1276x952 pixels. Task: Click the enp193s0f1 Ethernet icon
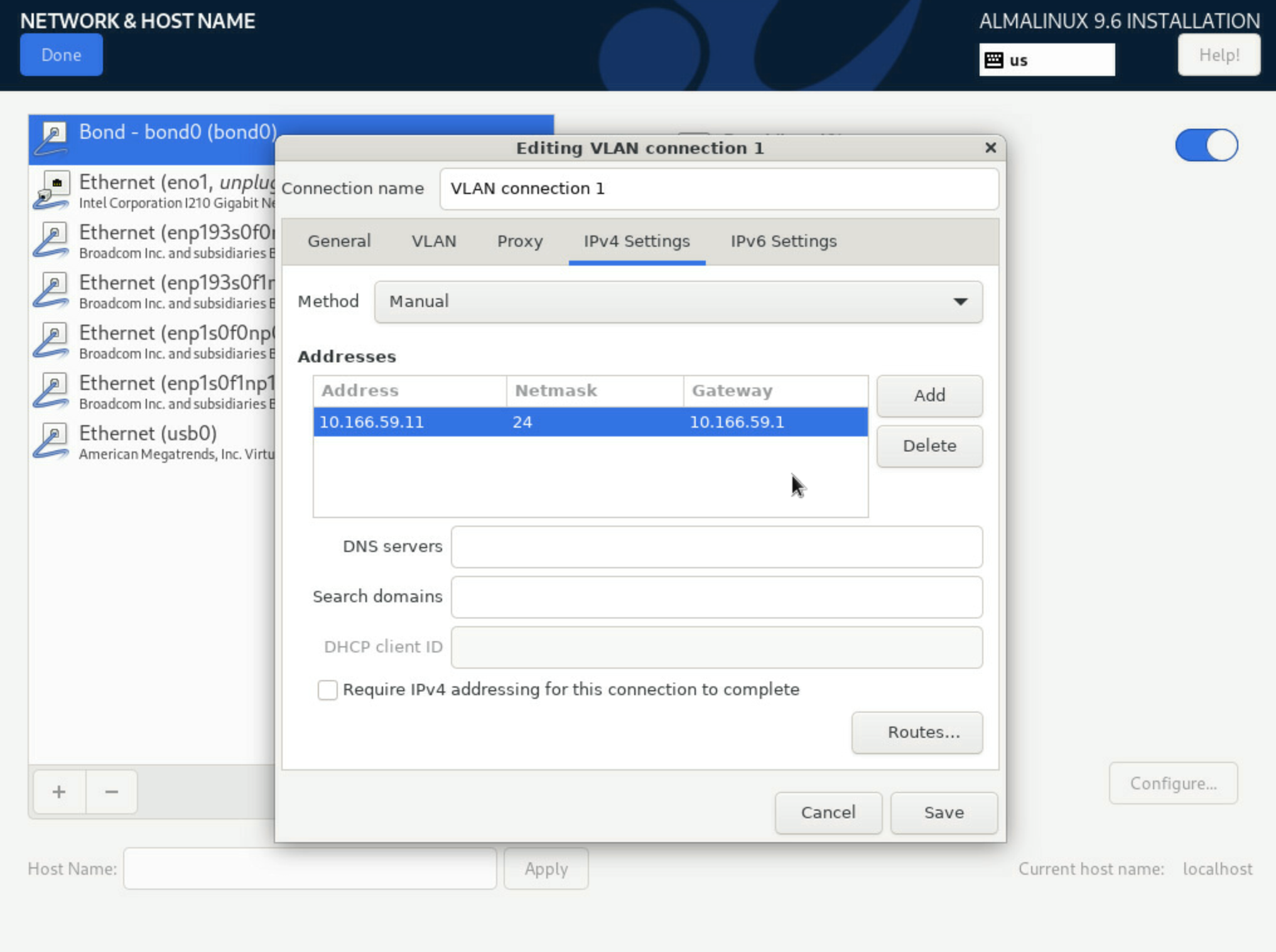coord(51,291)
